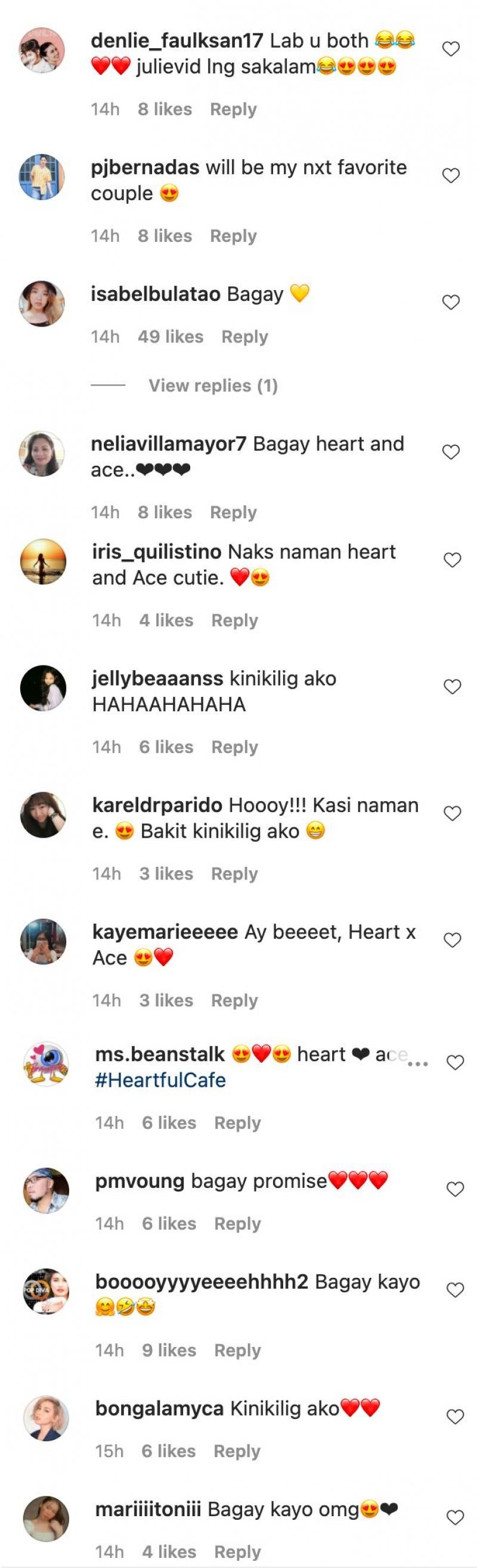Image resolution: width=477 pixels, height=1568 pixels.
Task: Like pmvoung's bagay promise comment
Action: tap(455, 1189)
